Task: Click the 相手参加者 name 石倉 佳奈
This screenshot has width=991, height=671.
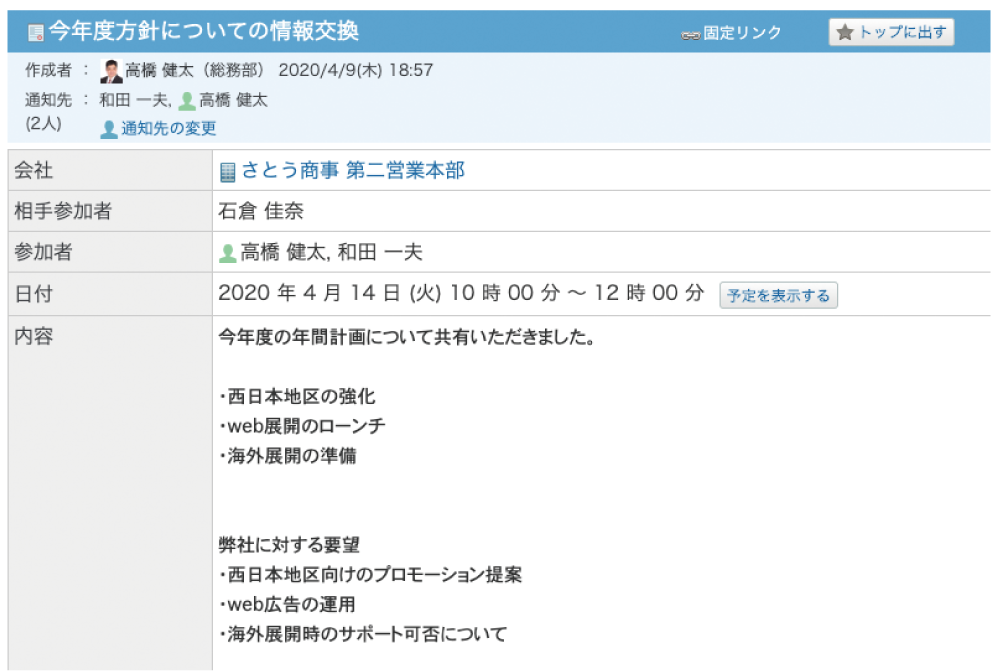Action: pyautogui.click(x=260, y=211)
